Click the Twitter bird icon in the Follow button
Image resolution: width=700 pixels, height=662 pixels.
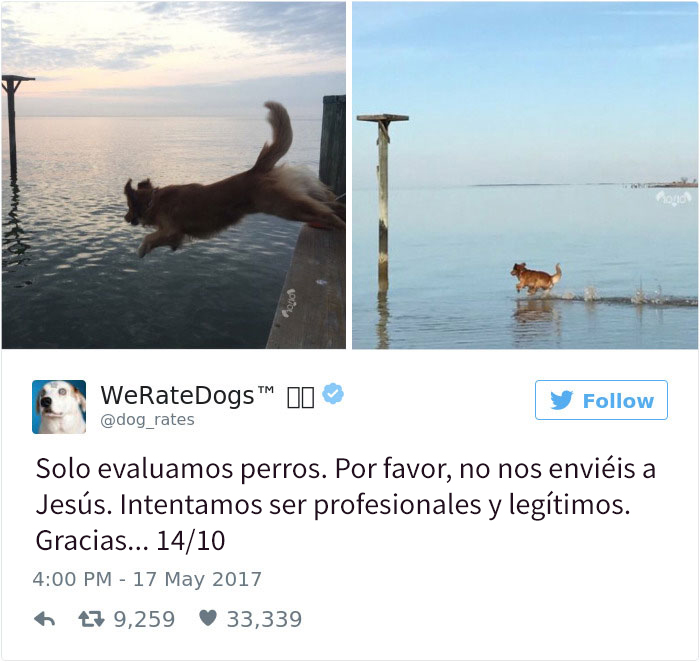pyautogui.click(x=561, y=400)
